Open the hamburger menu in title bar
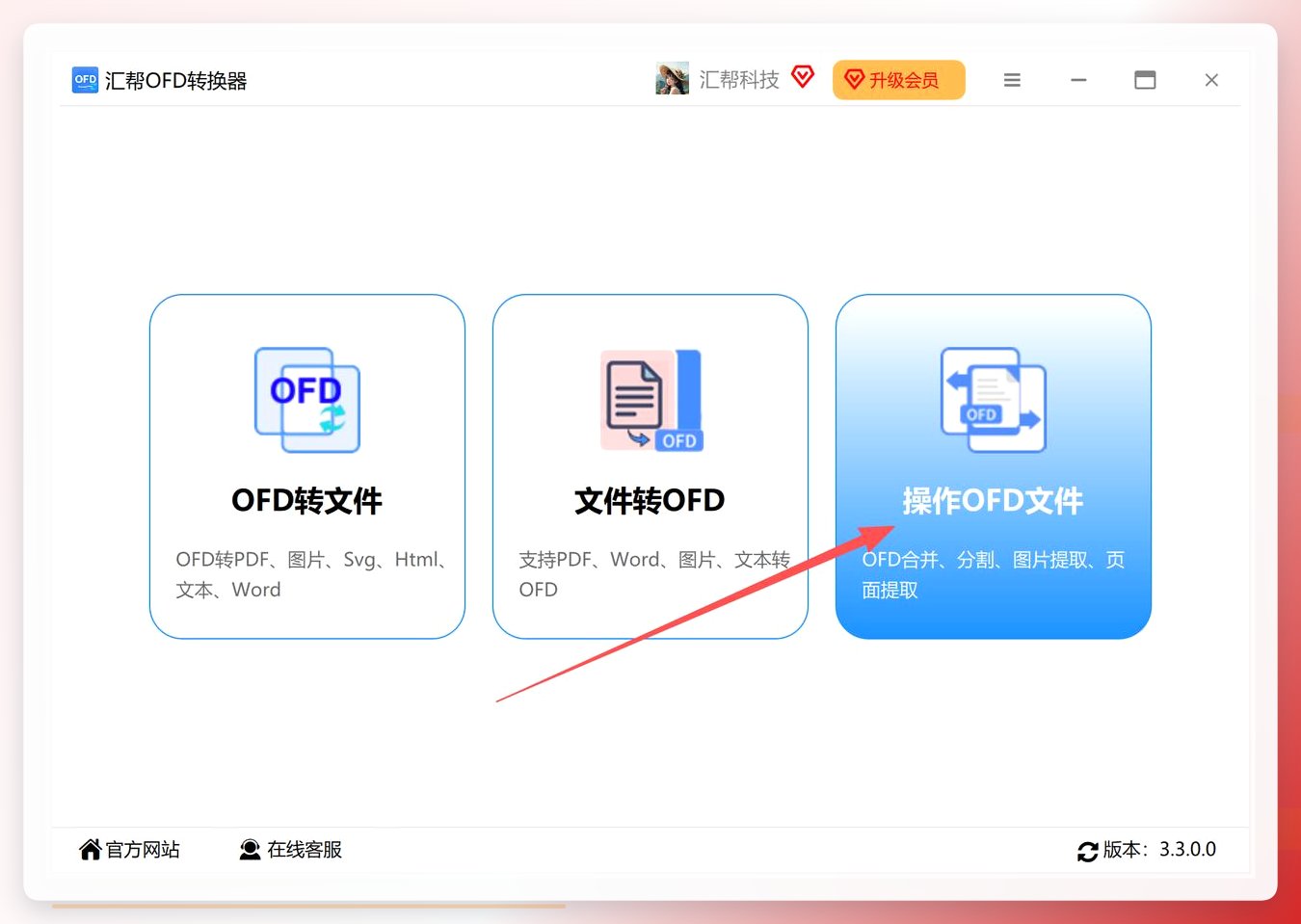The height and width of the screenshot is (924, 1301). pyautogui.click(x=1012, y=80)
